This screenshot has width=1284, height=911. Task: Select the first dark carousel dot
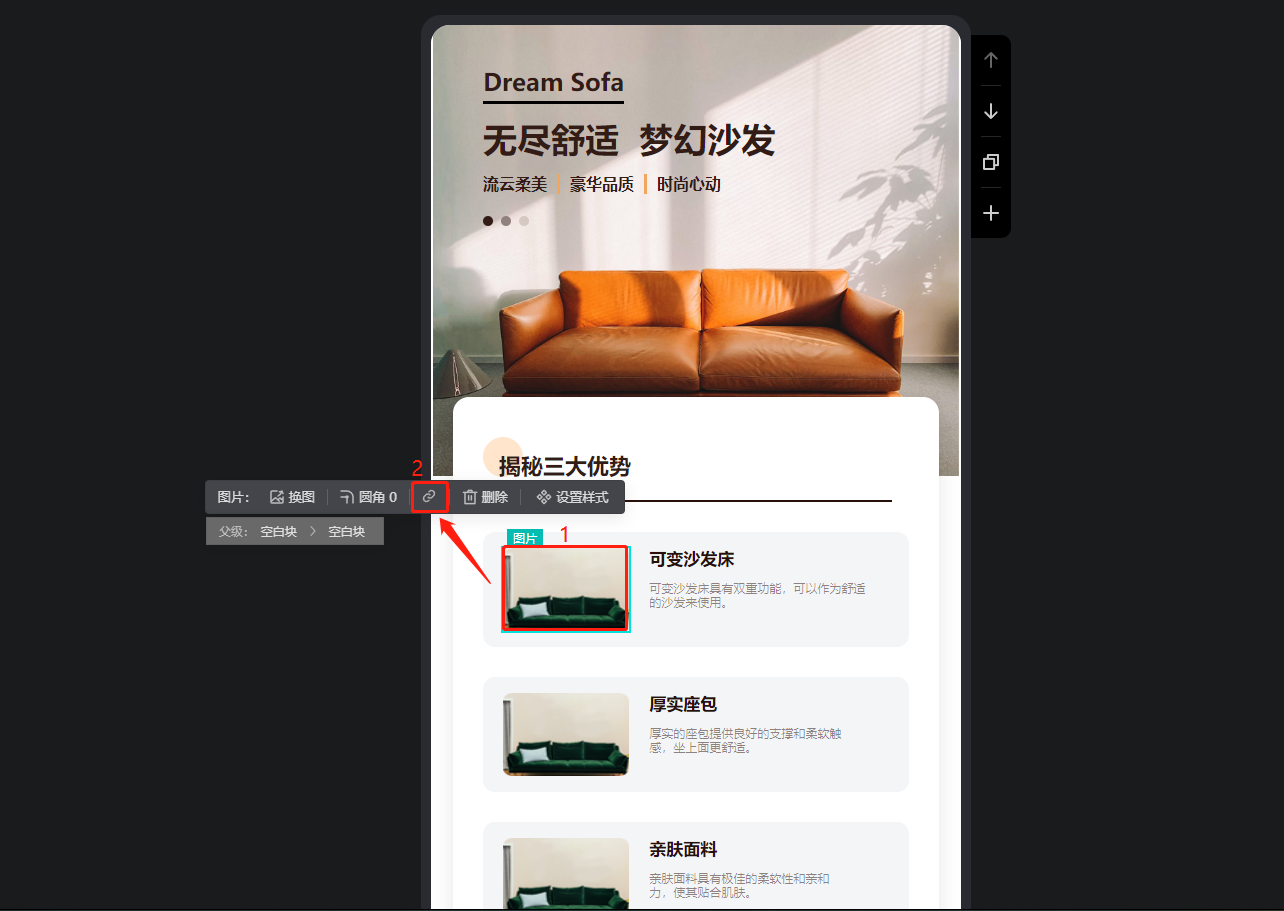[488, 221]
